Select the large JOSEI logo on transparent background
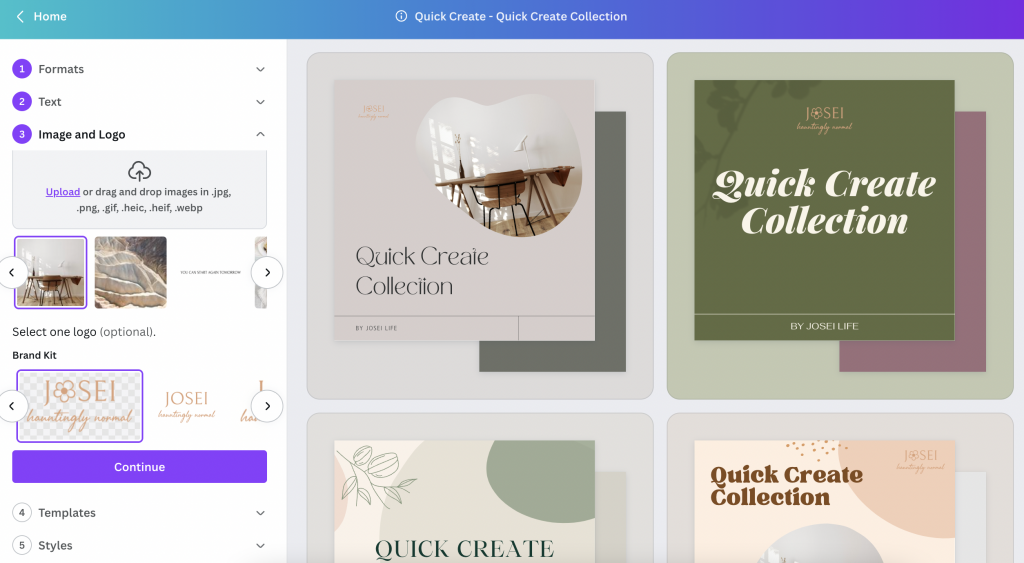 80,406
